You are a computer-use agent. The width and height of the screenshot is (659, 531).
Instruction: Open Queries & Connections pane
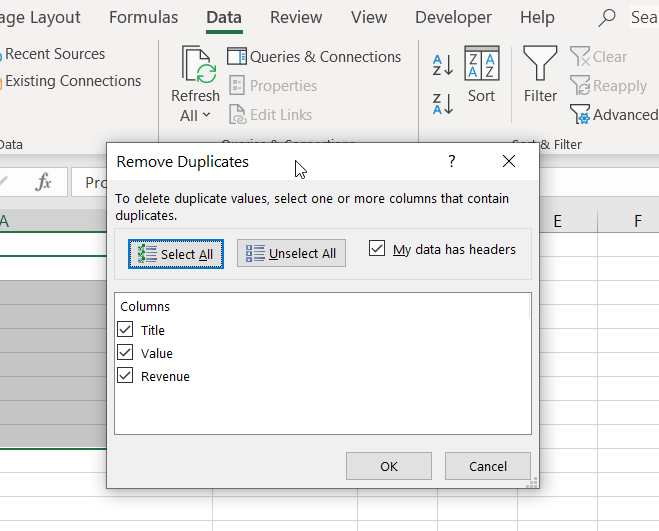point(314,57)
